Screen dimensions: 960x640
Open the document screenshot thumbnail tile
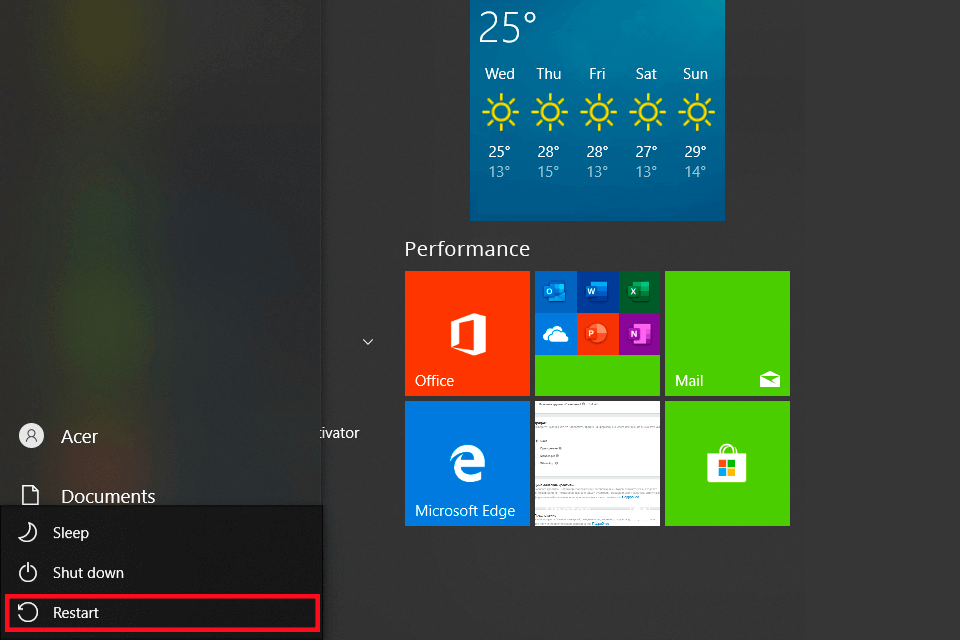coord(597,463)
